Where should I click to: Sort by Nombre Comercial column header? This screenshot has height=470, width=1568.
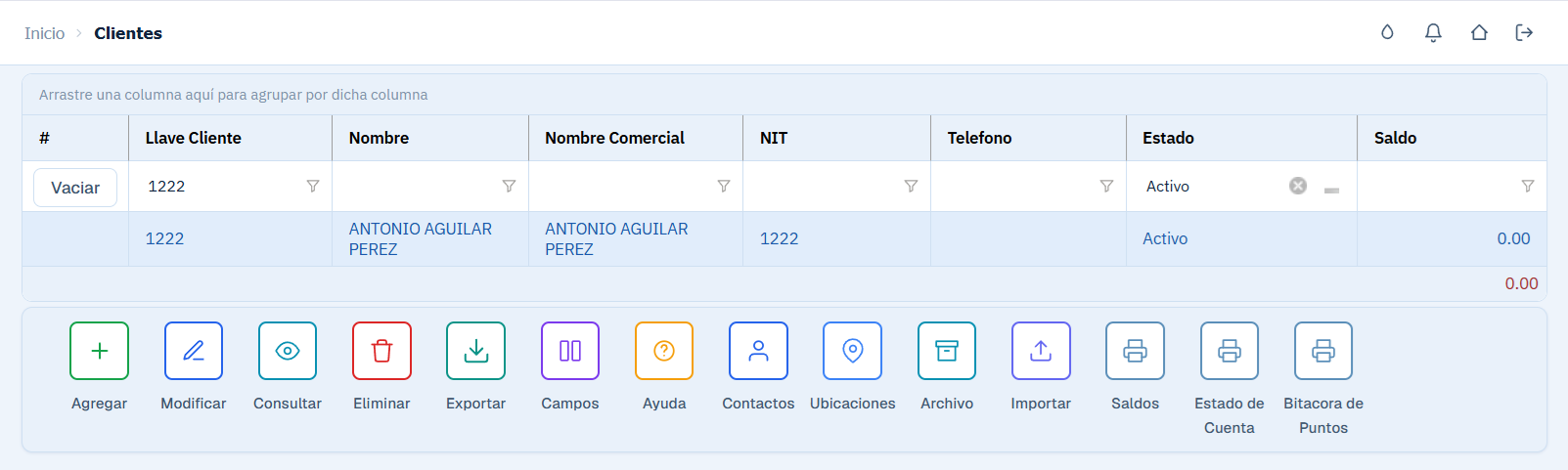636,138
